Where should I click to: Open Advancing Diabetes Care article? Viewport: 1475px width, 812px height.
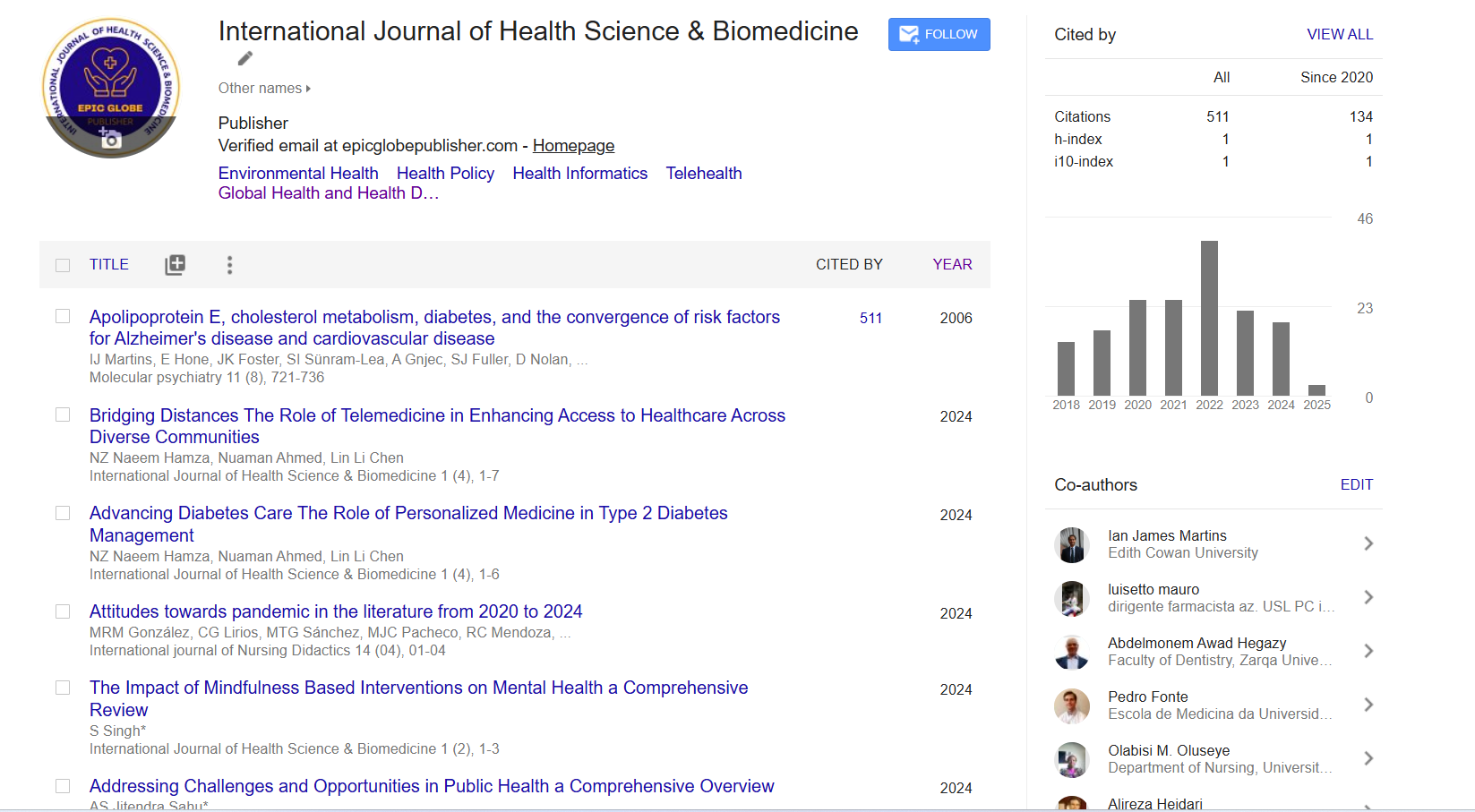coord(408,524)
